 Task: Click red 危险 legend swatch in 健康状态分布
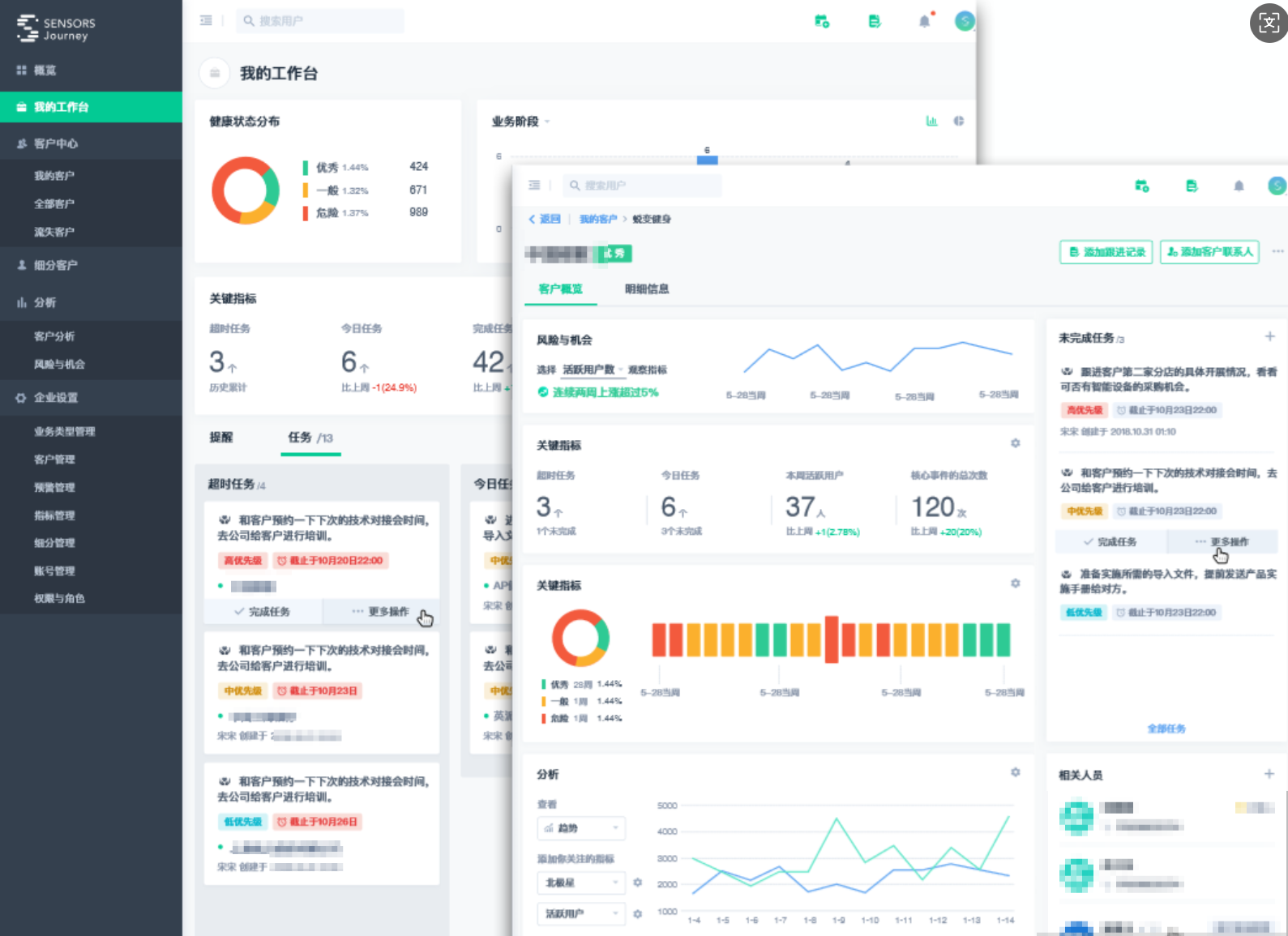pyautogui.click(x=306, y=213)
